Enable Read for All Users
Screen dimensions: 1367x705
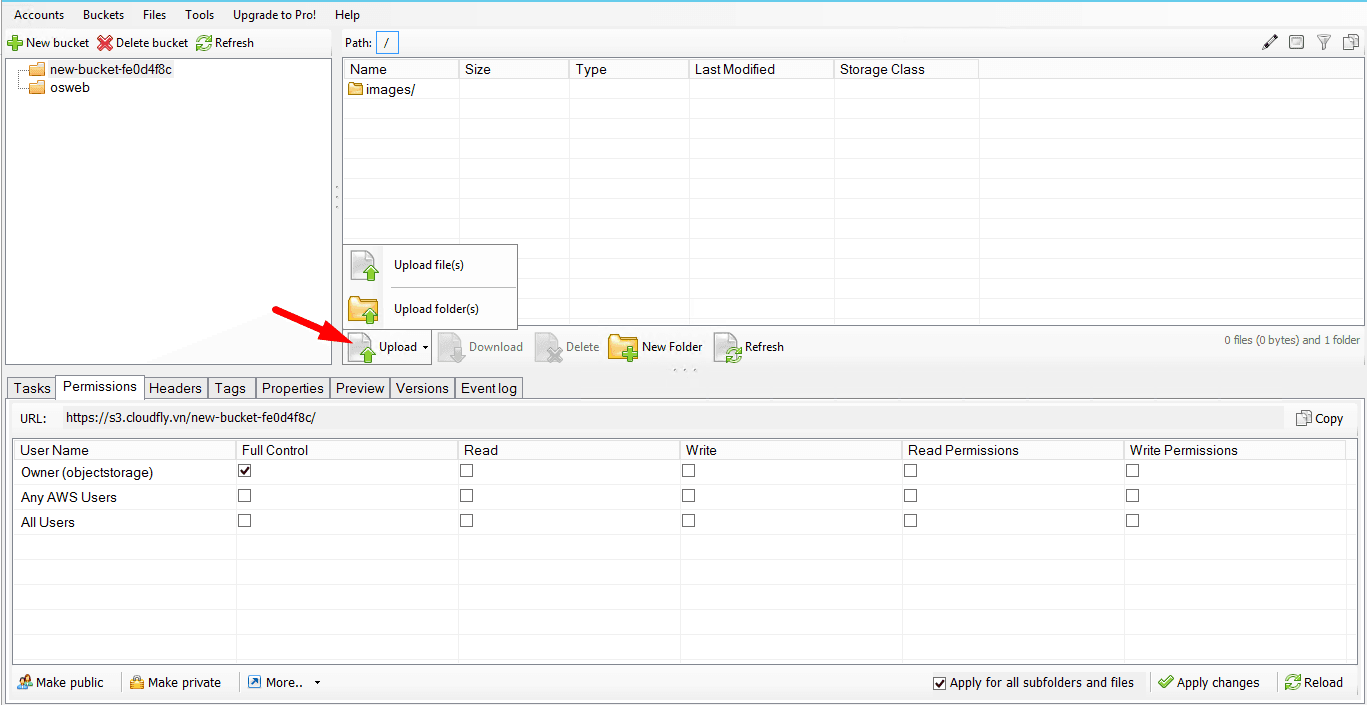click(466, 520)
